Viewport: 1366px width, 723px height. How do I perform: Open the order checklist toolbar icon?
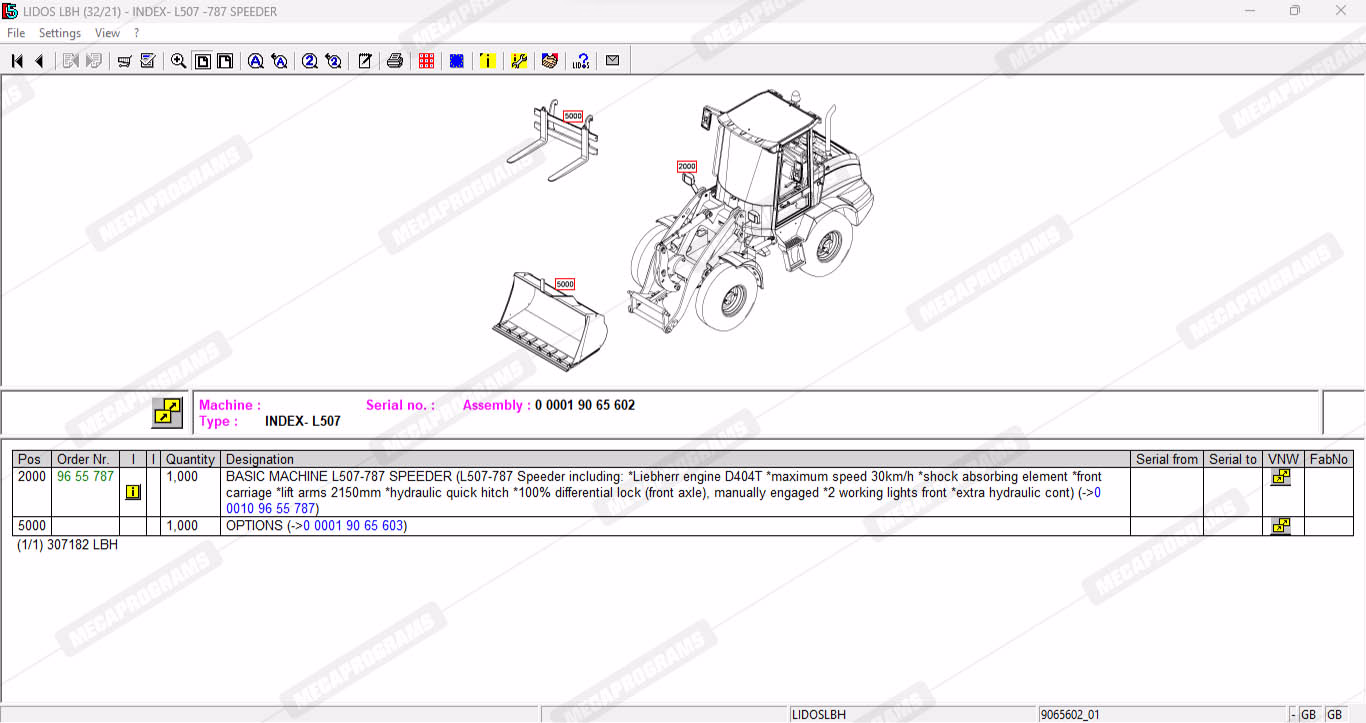click(x=148, y=61)
